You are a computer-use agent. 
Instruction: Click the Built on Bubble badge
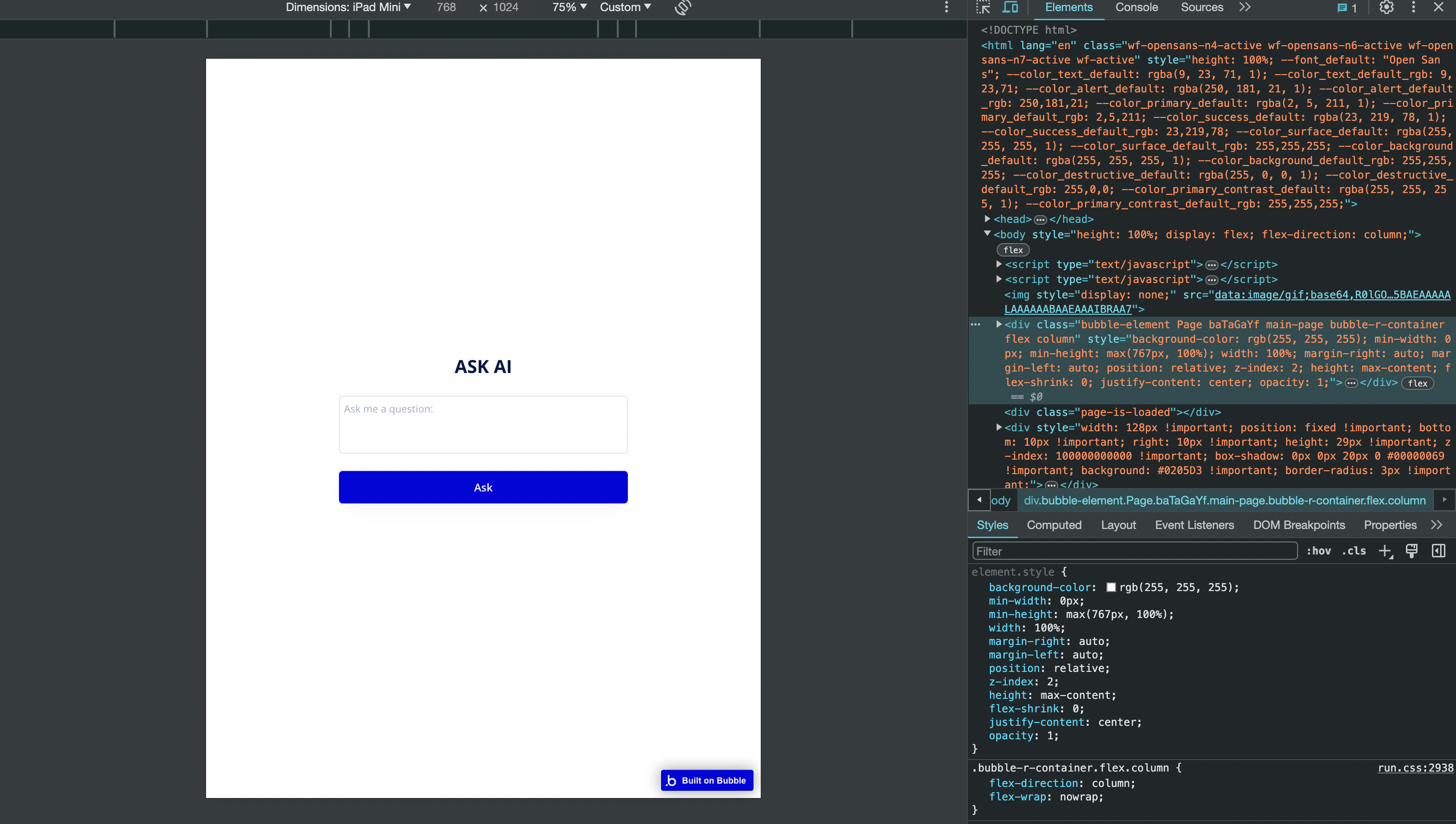(706, 780)
